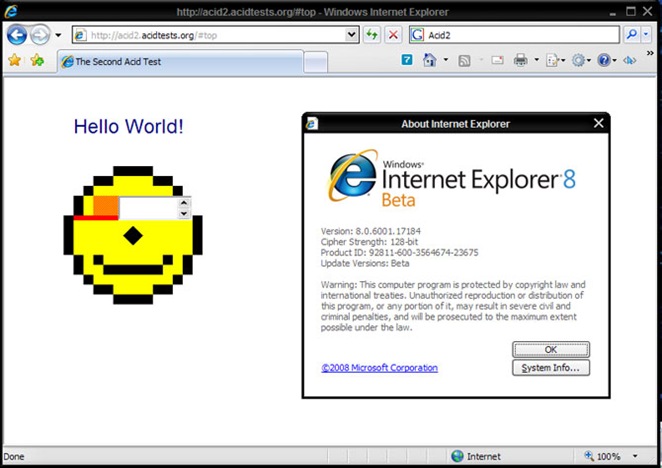Click the System Info... button
The image size is (662, 468).
click(x=551, y=367)
